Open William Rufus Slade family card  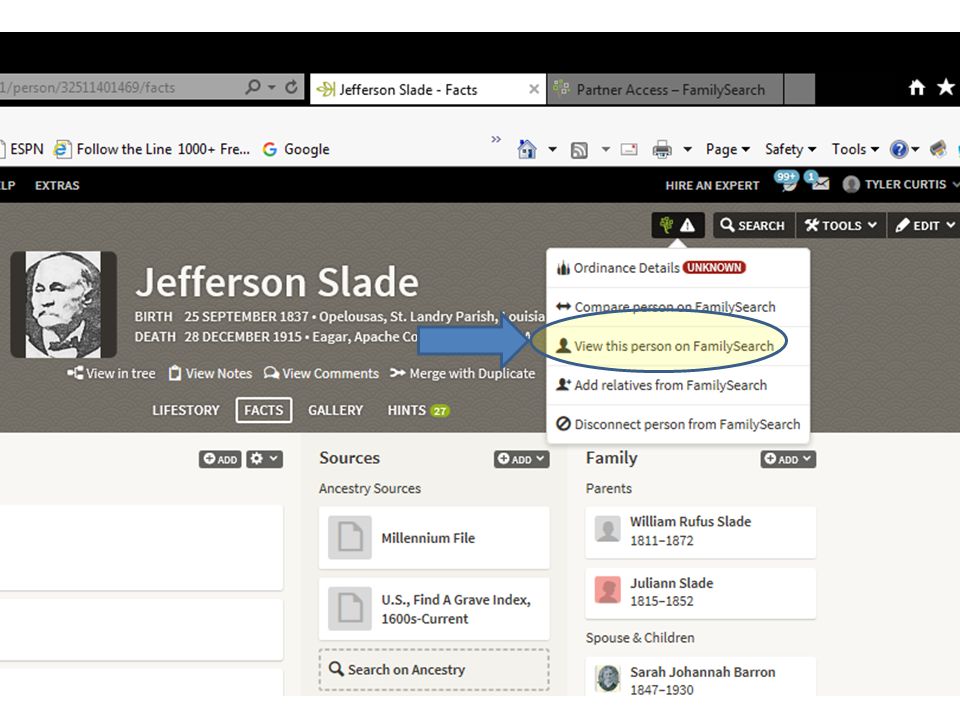[700, 531]
